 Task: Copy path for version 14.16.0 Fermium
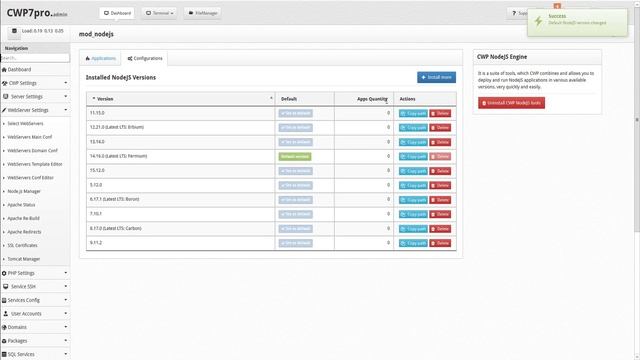pyautogui.click(x=413, y=157)
